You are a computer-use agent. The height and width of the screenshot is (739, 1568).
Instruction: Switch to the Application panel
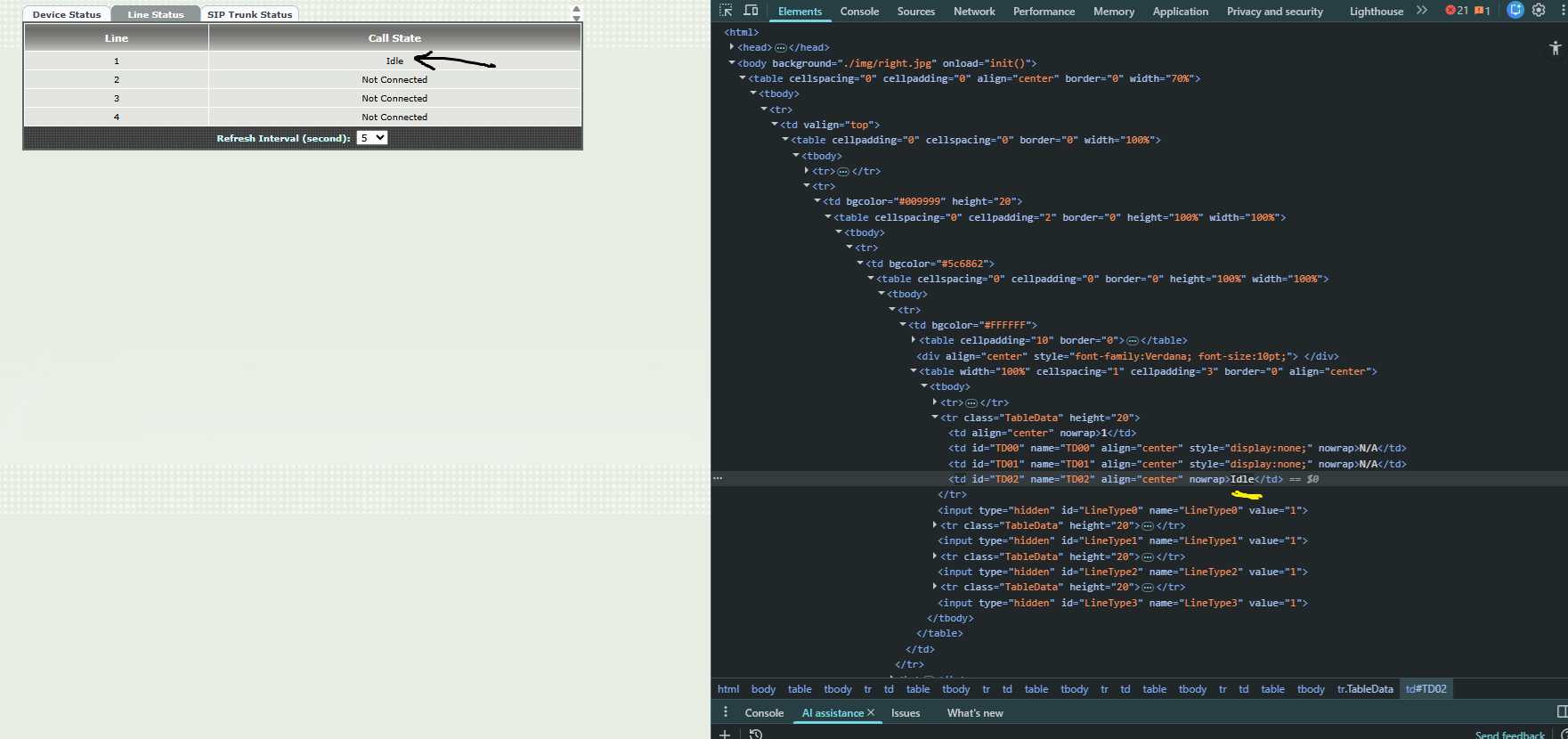pos(1181,12)
